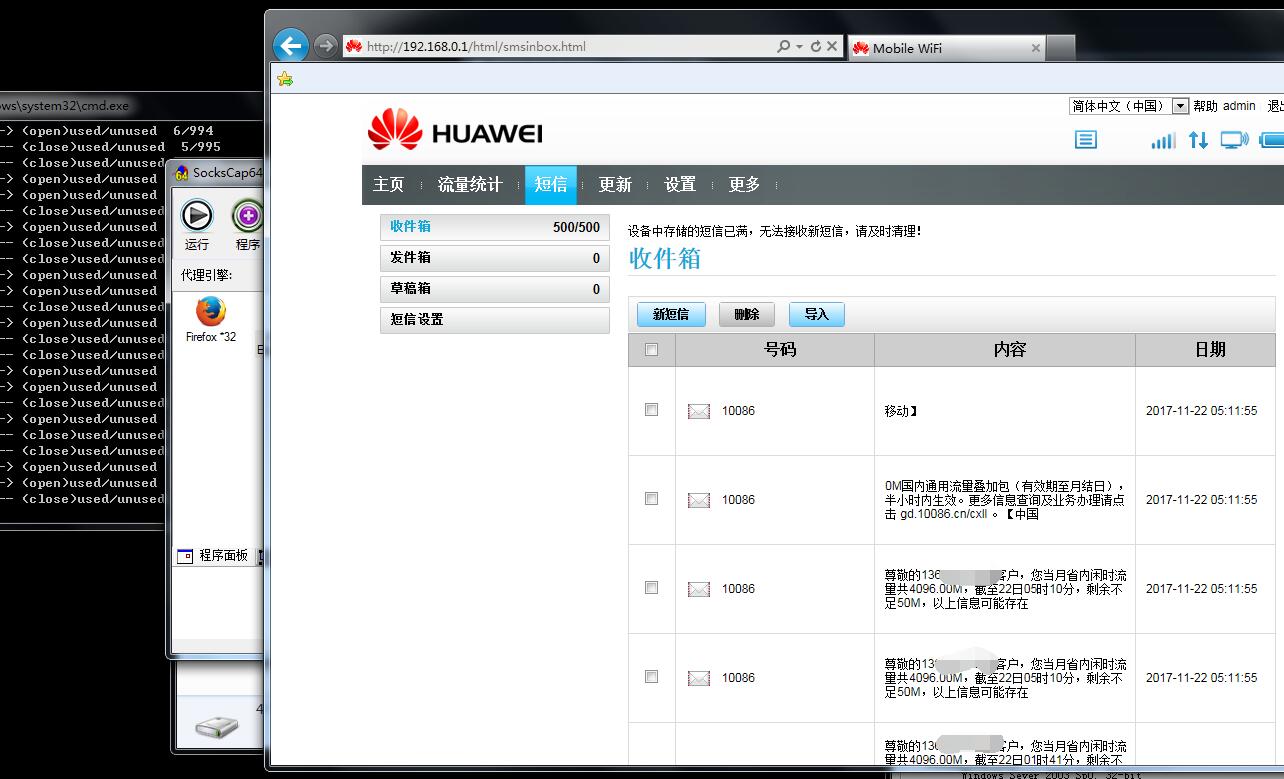Screen dimensions: 1284x779
Task: Click the 删除 button
Action: coord(747,314)
